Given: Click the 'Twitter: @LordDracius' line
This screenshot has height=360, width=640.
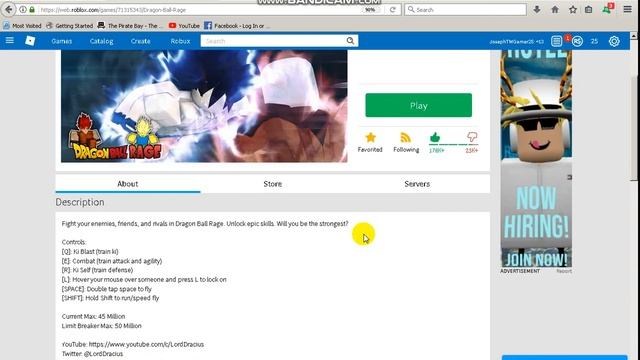Looking at the screenshot, I should pos(92,353).
